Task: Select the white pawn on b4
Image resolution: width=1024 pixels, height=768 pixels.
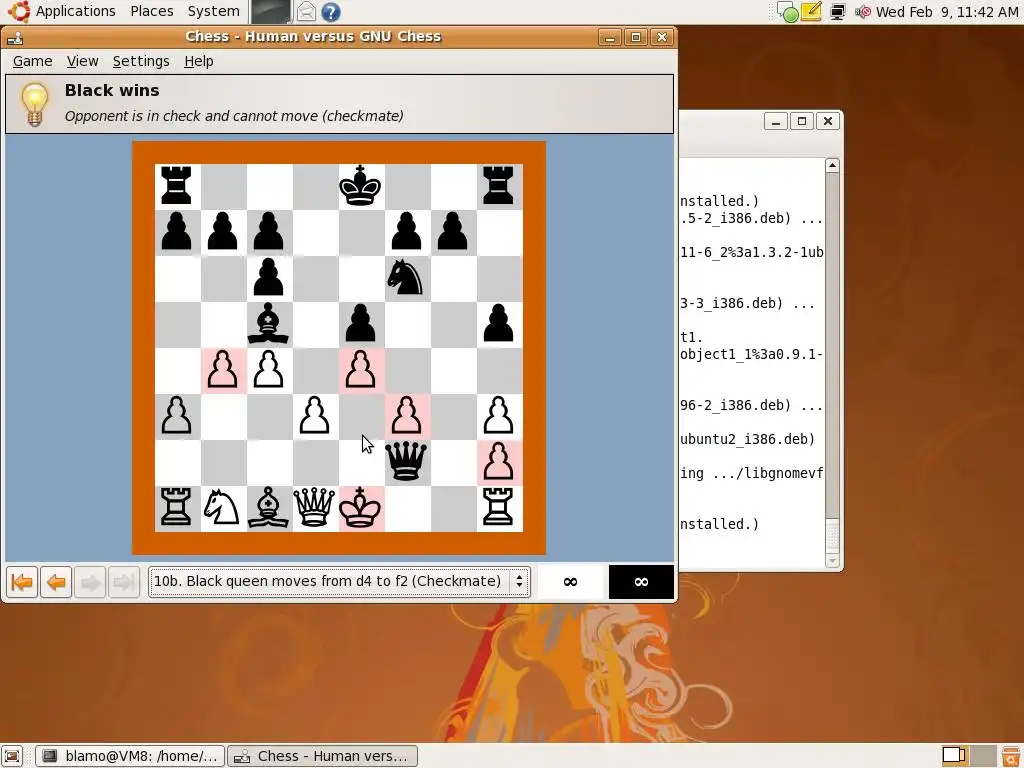Action: point(222,370)
